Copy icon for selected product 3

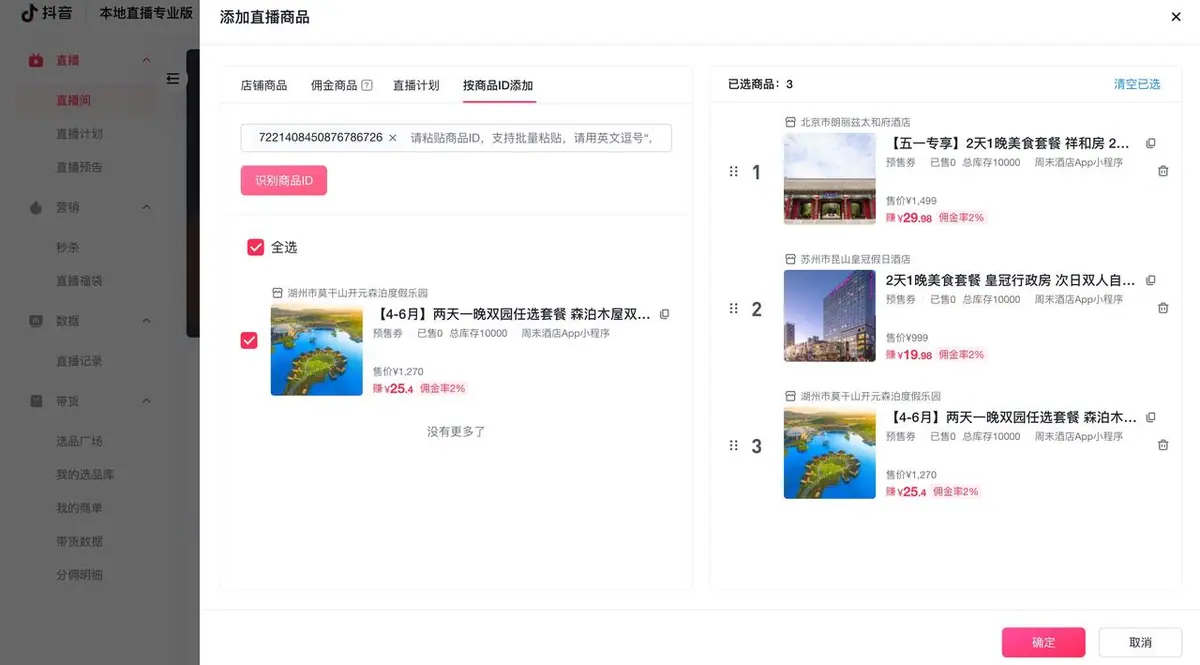tap(1150, 417)
